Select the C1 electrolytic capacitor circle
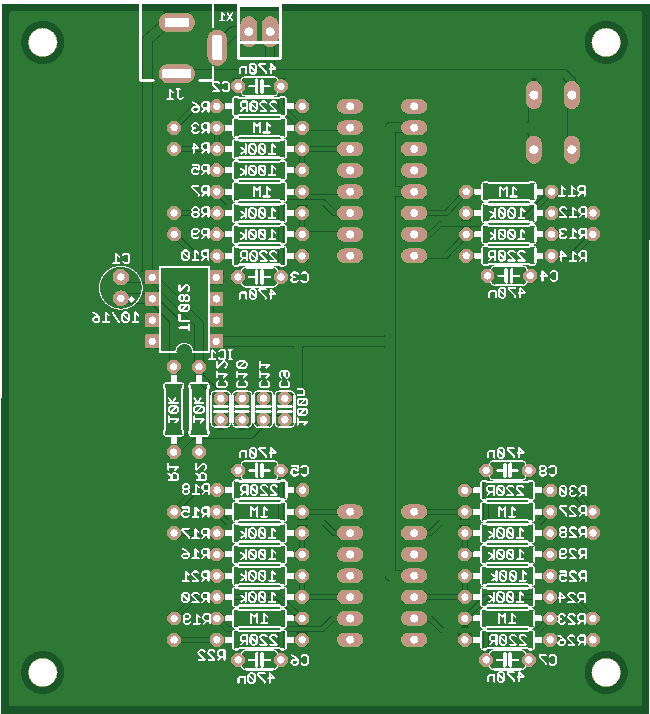Viewport: 650px width, 714px height. [121, 287]
